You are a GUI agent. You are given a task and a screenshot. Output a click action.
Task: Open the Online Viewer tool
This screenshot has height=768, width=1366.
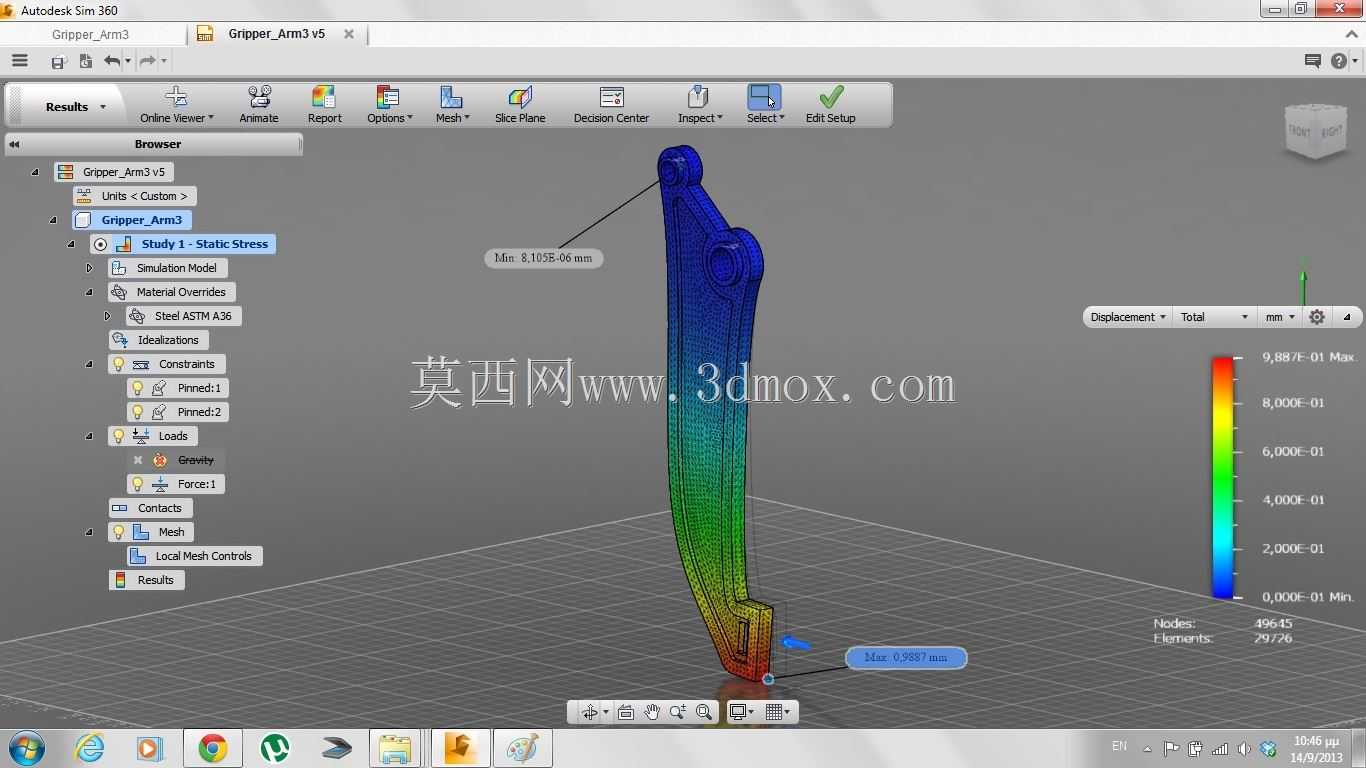click(176, 105)
